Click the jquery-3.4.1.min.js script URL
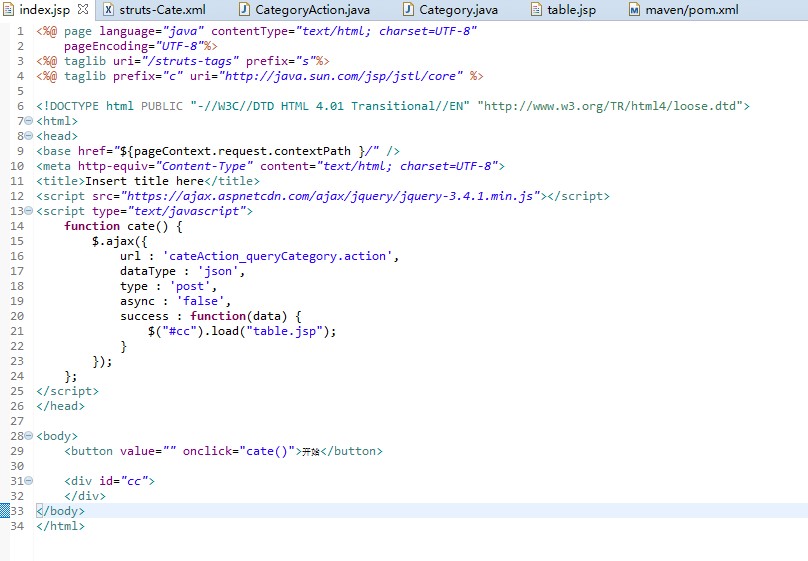The height and width of the screenshot is (561, 808). (330, 196)
